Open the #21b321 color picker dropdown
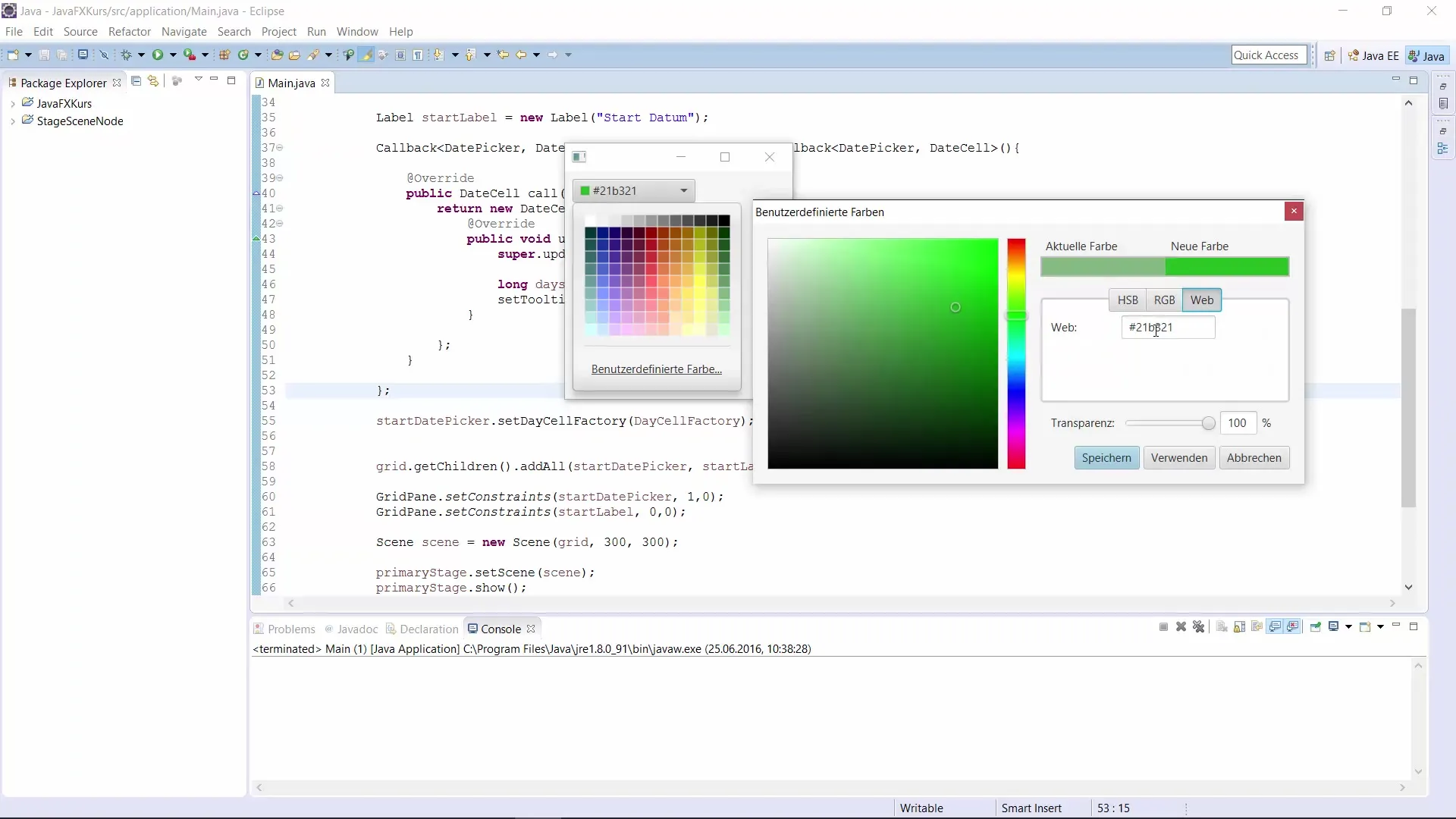The width and height of the screenshot is (1456, 819). tap(634, 190)
